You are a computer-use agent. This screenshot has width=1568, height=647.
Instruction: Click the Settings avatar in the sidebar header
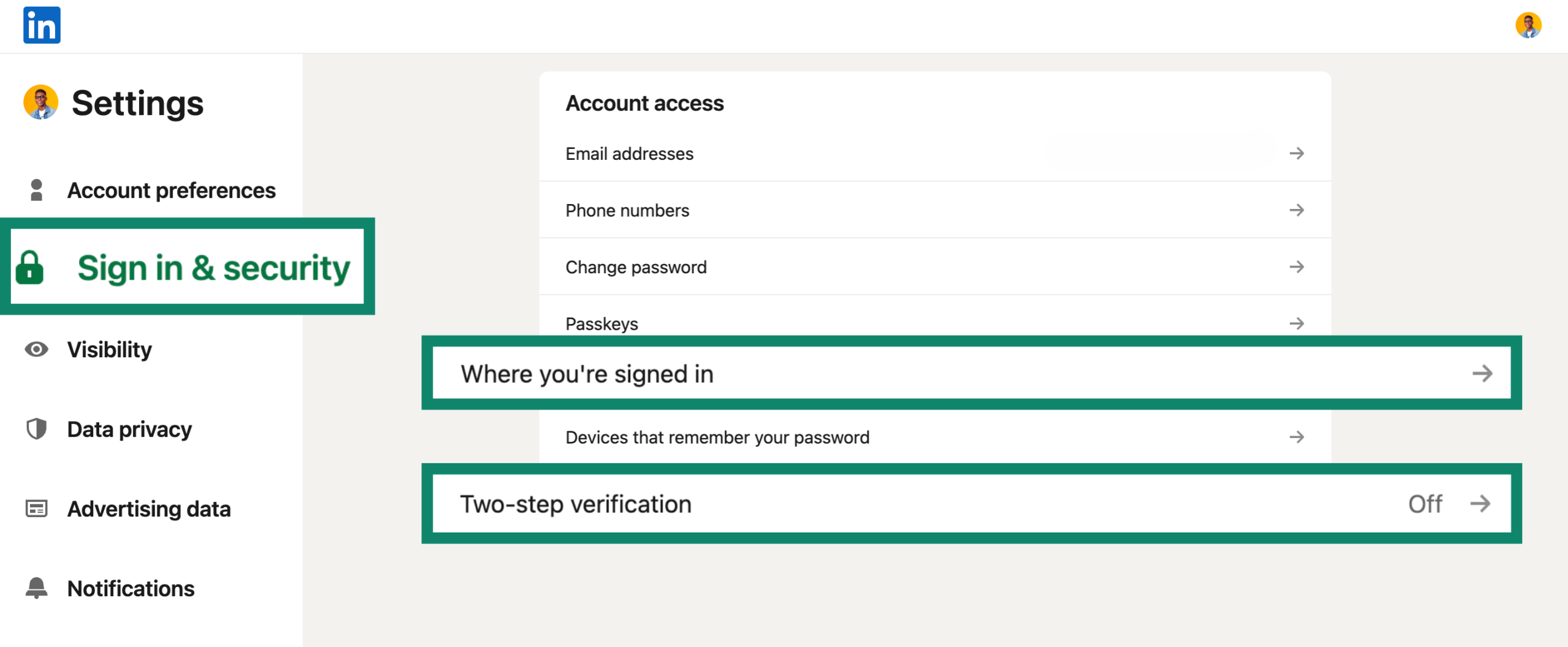click(39, 102)
